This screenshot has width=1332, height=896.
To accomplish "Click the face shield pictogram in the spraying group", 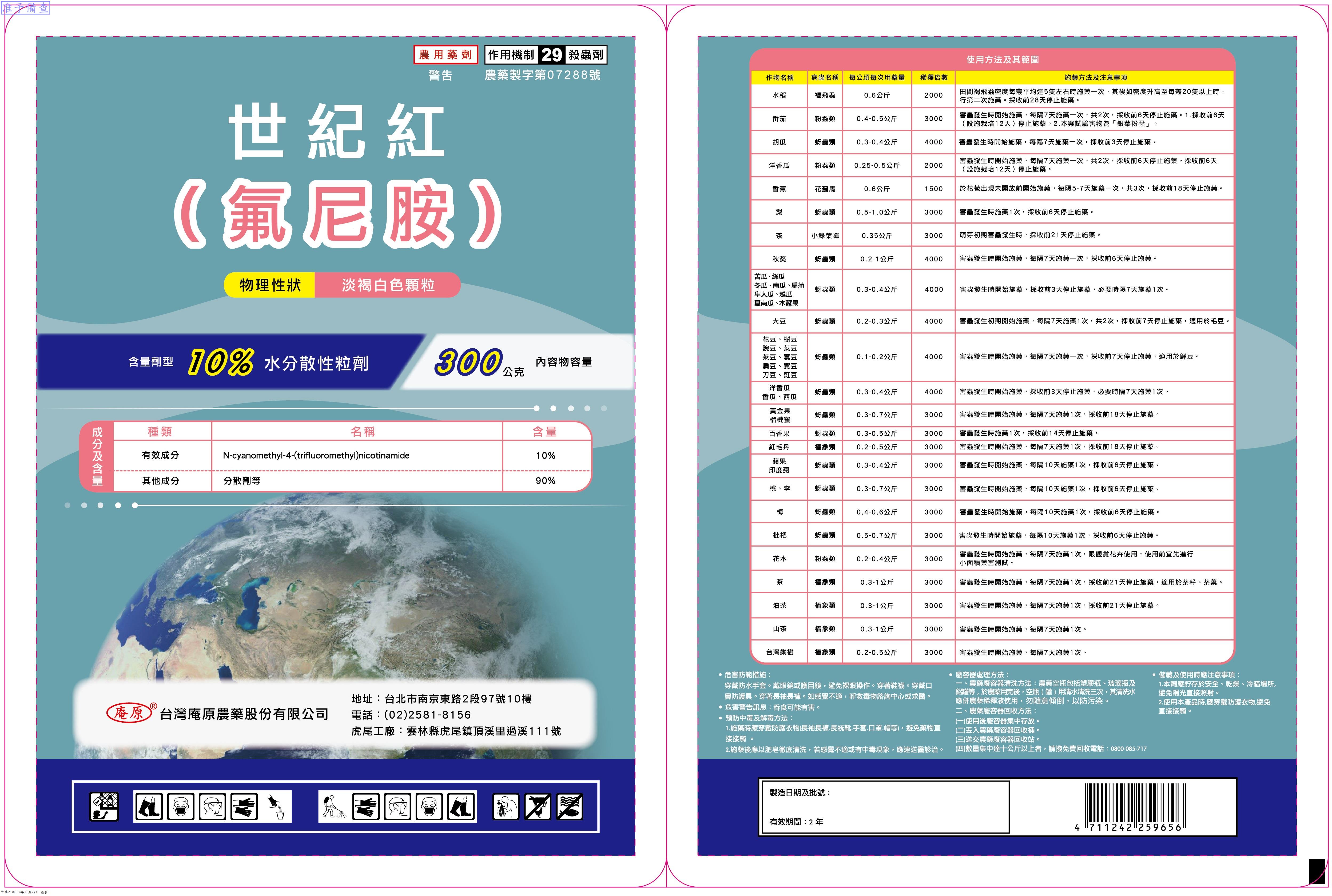I will pos(398,807).
